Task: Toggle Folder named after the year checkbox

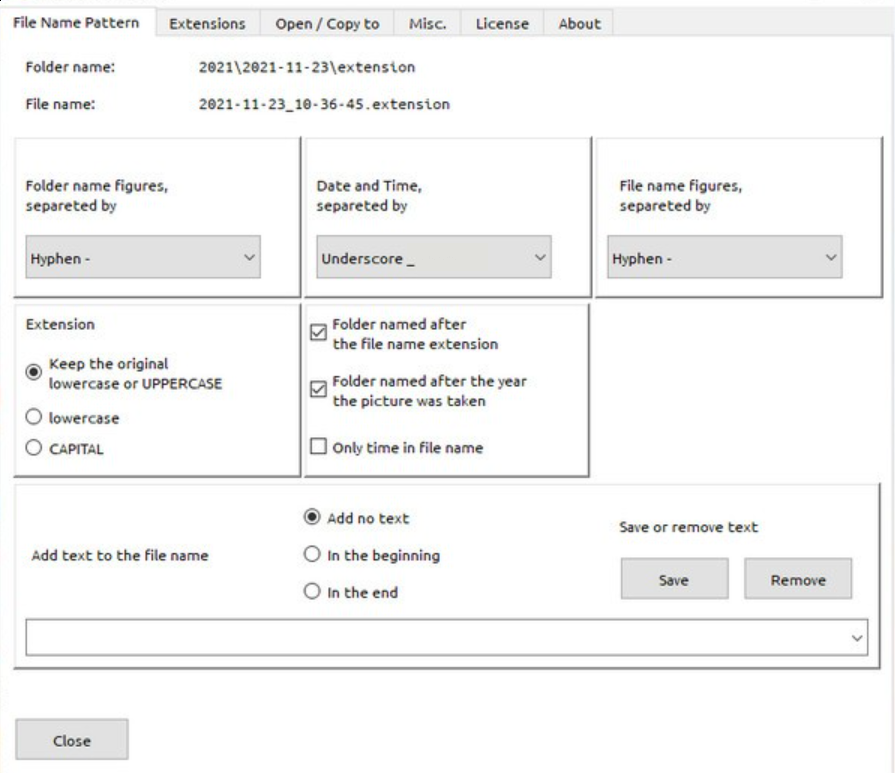Action: click(x=319, y=389)
